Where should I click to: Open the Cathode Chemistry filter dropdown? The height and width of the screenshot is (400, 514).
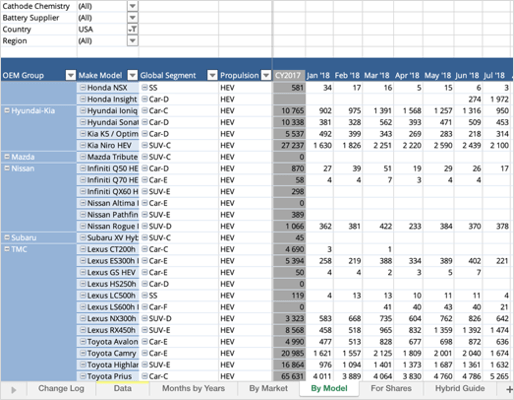(132, 6)
